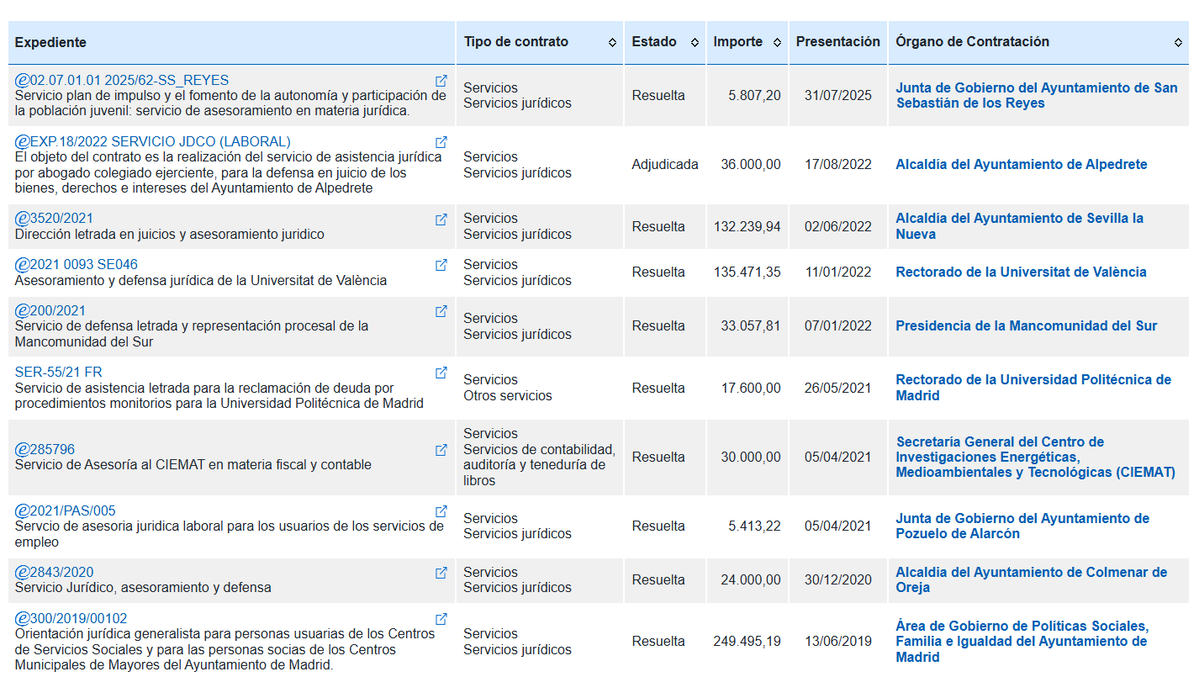Open expediente 2021 0093 SE046 link

[76, 265]
